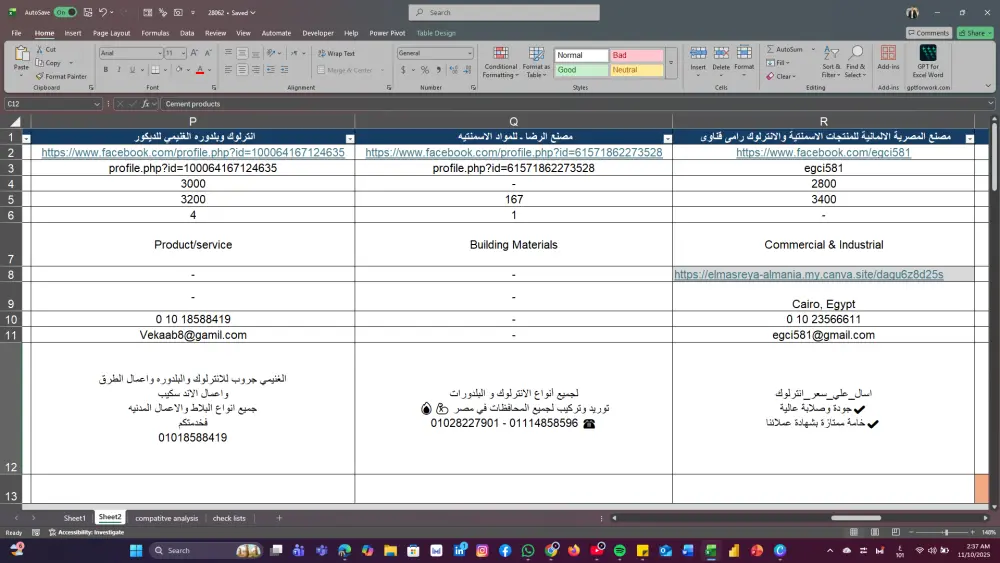Open the Table Design tab
This screenshot has height=563, width=1000.
(x=436, y=33)
